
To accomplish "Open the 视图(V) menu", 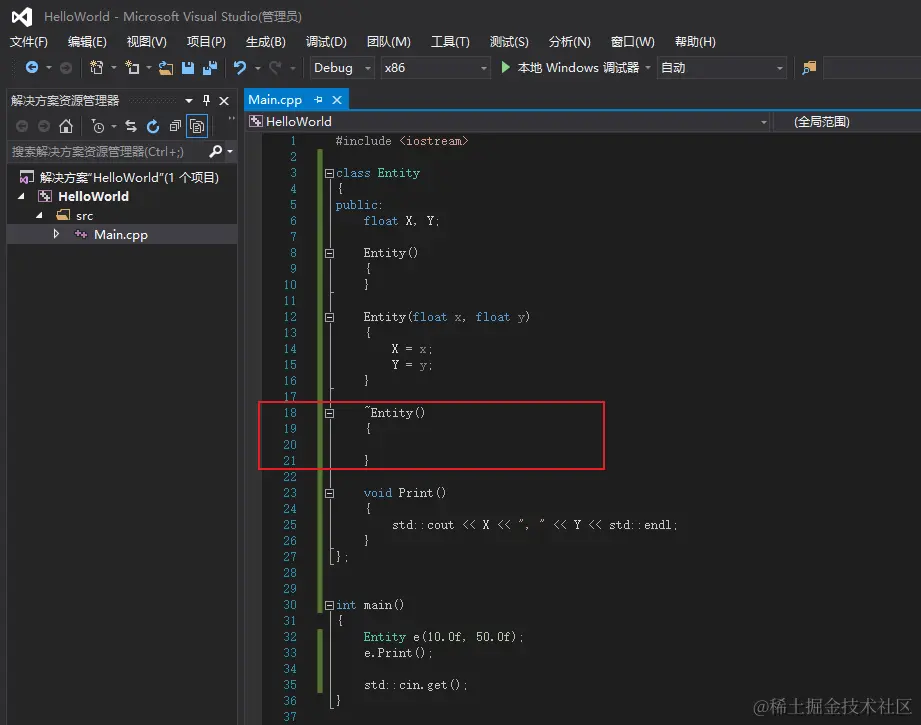I will pyautogui.click(x=147, y=42).
